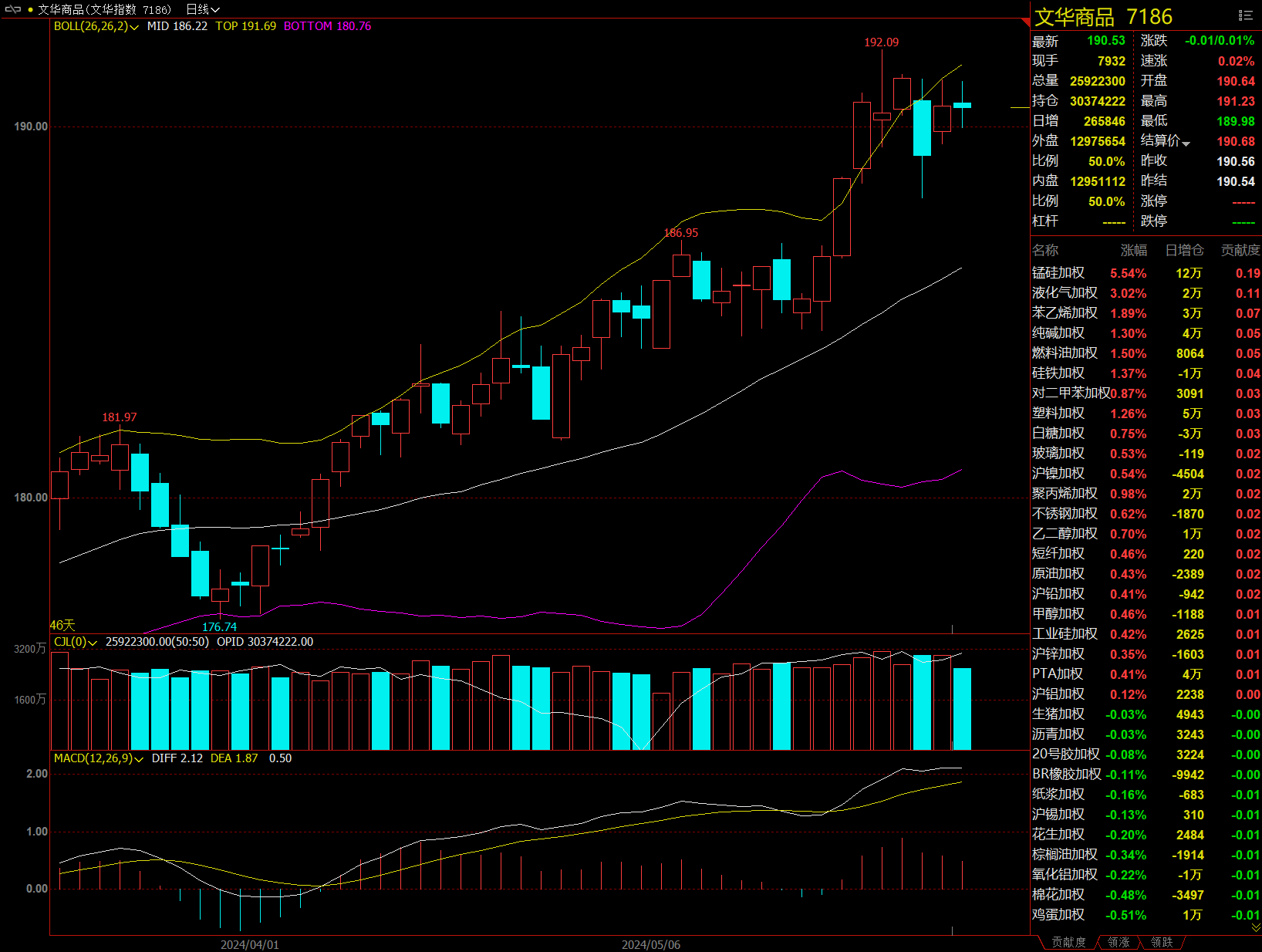Image resolution: width=1262 pixels, height=952 pixels.
Task: Select the 玻璃加权 row
Action: point(1146,454)
